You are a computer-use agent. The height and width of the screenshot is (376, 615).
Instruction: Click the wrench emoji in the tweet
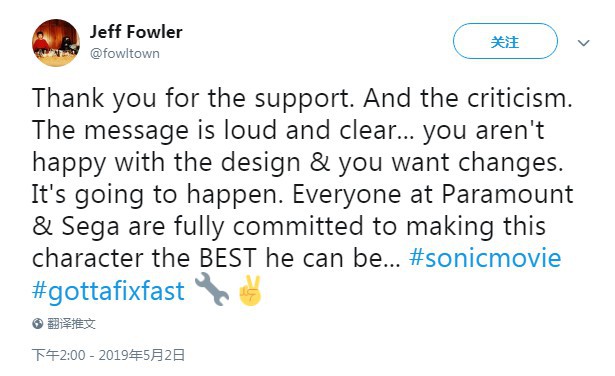pyautogui.click(x=212, y=289)
